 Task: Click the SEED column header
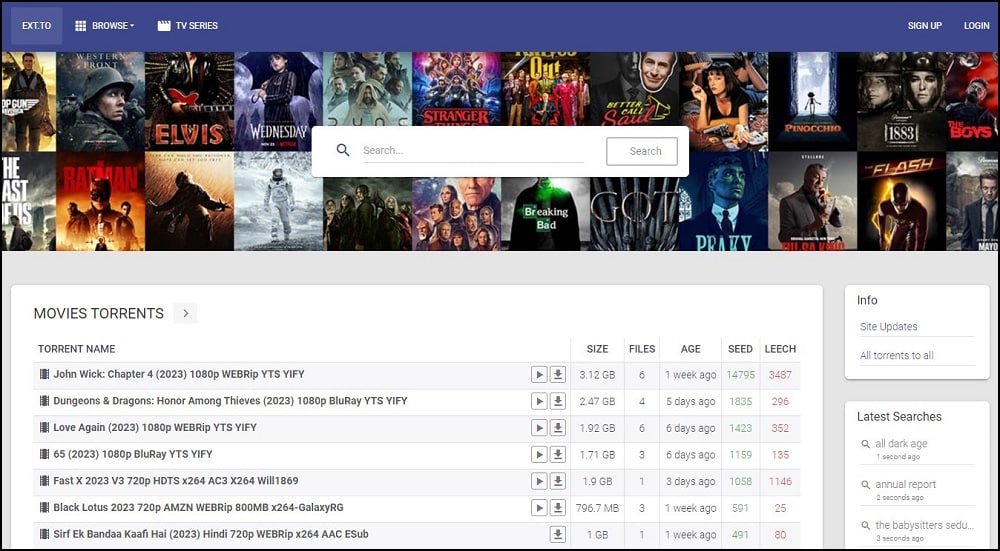click(740, 349)
